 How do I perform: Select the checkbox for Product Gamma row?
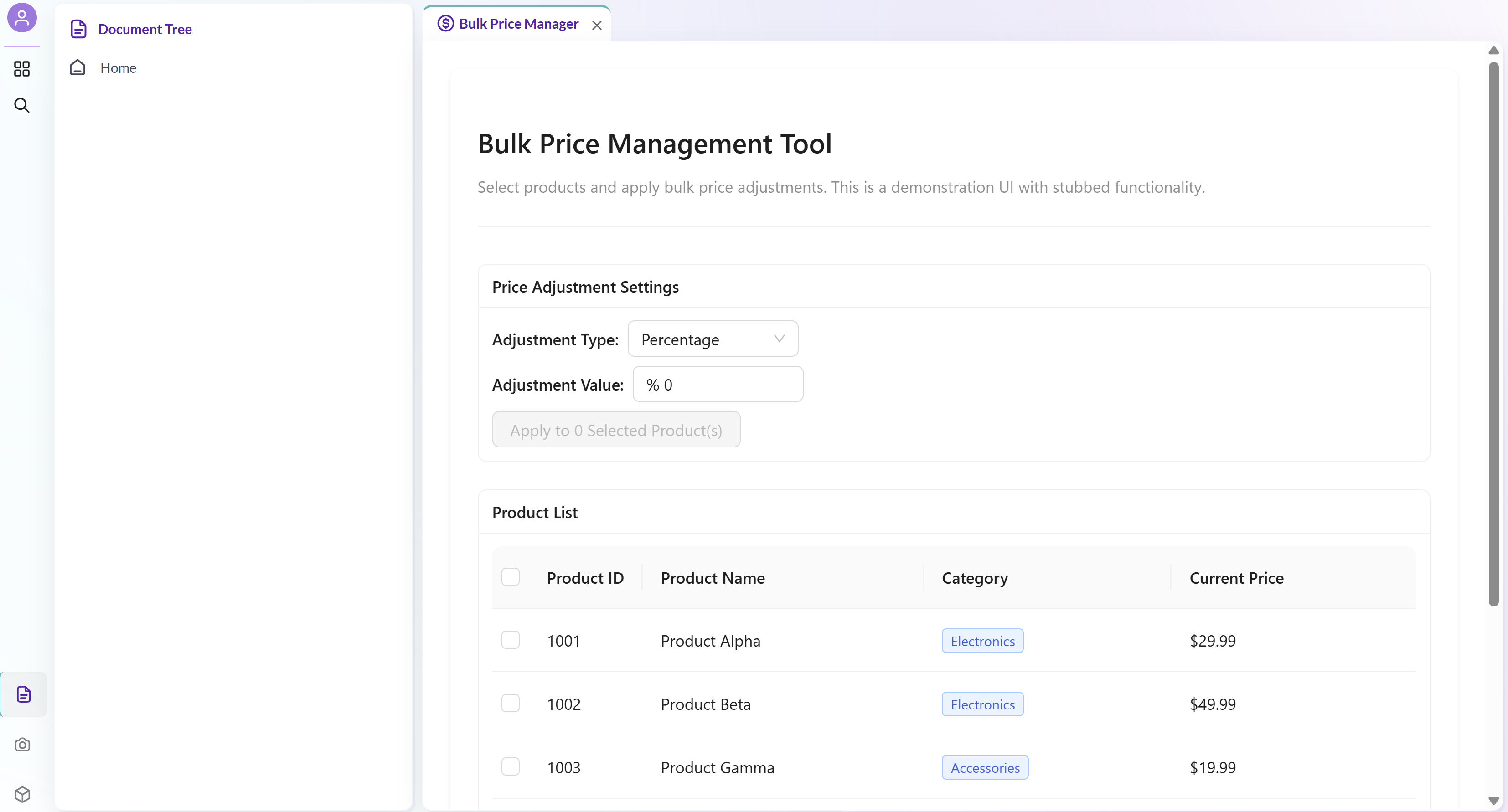click(511, 767)
